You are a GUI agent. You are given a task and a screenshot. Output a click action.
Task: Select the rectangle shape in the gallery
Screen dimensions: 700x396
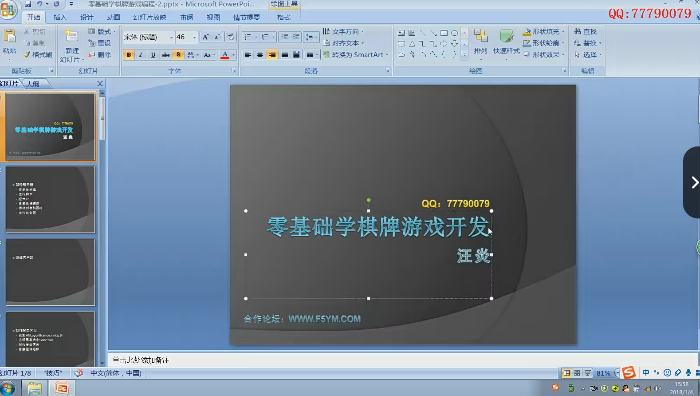444,33
